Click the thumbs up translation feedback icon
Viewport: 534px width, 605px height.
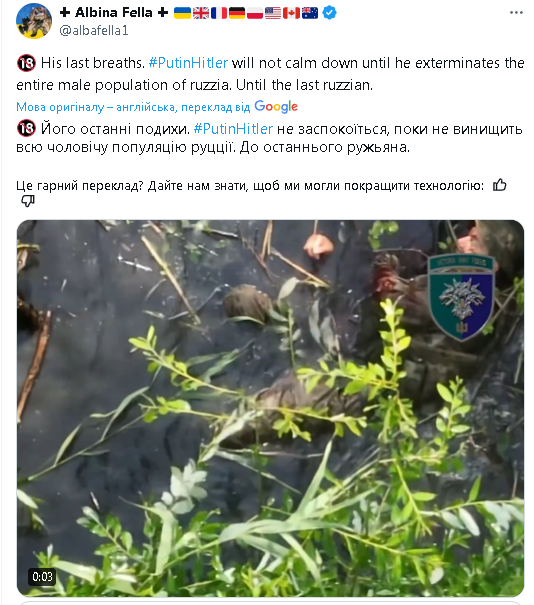[x=499, y=186]
